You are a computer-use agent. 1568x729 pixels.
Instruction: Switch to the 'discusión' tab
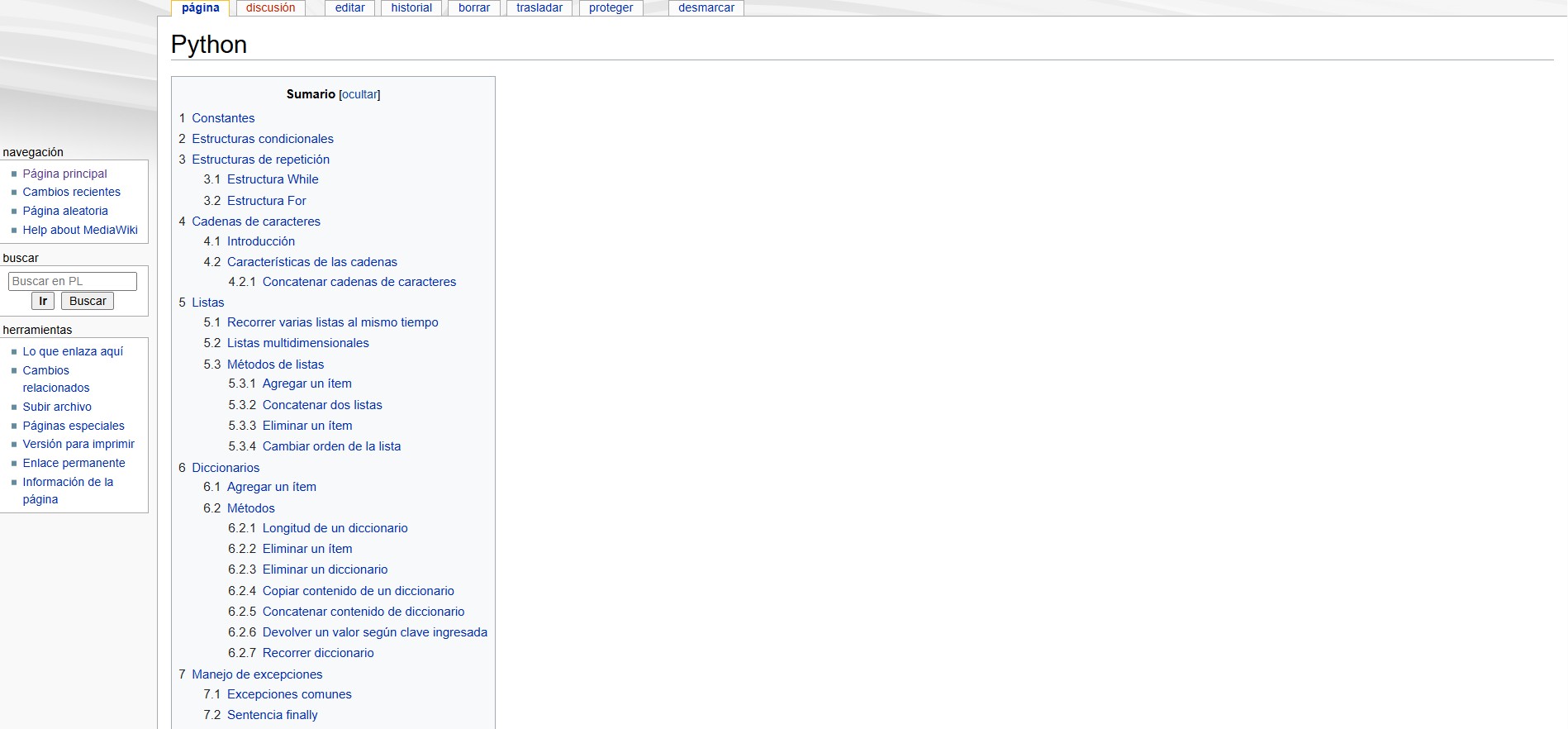coord(270,8)
